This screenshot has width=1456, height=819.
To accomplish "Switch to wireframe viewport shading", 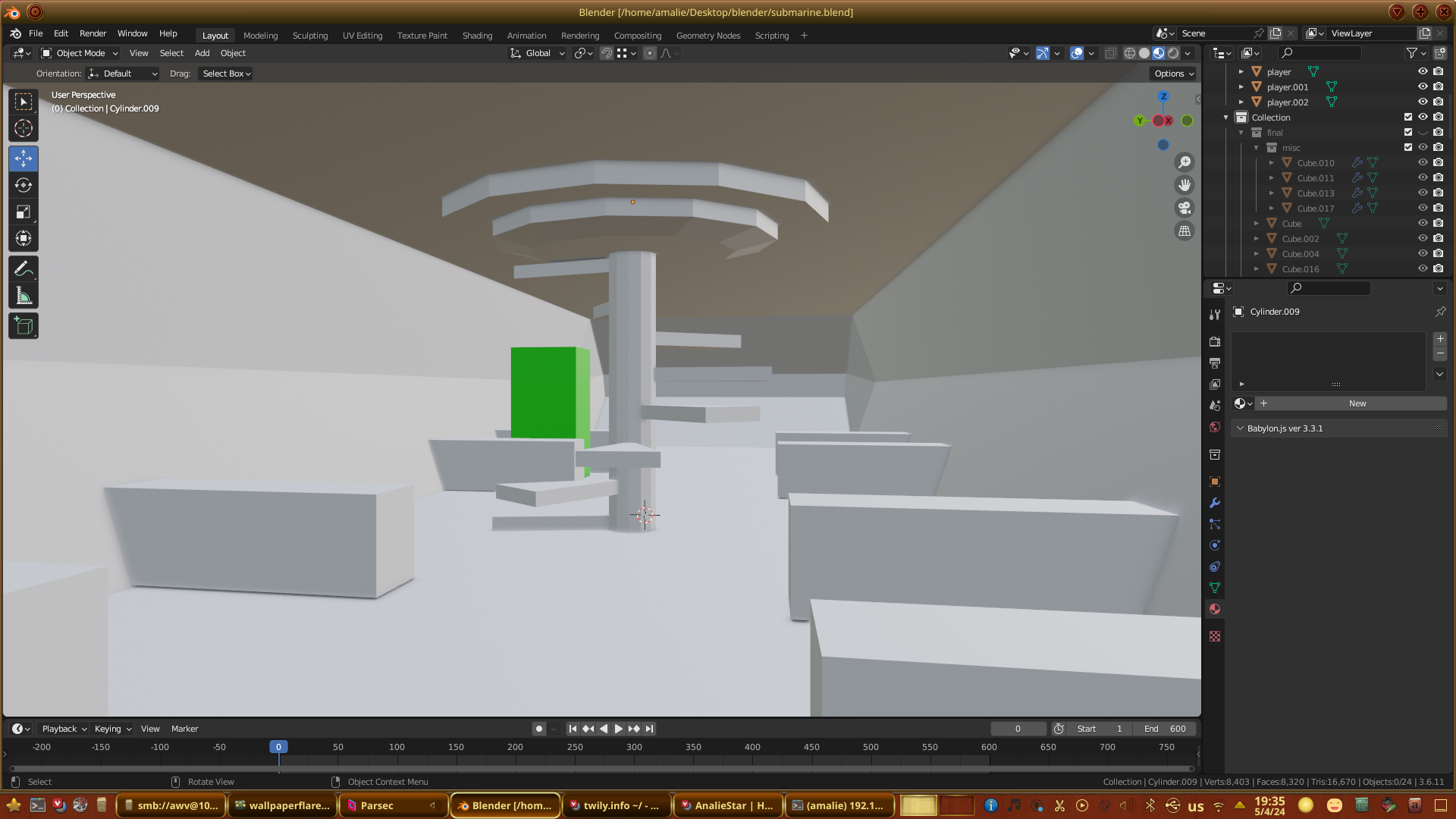I will tap(1129, 53).
